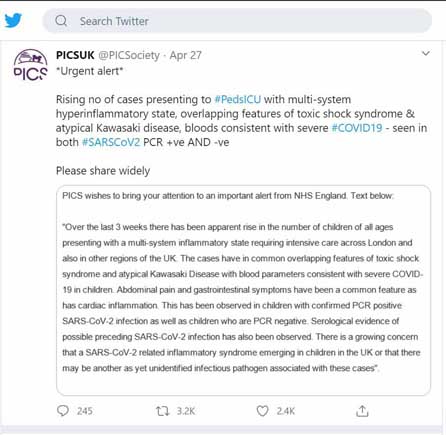Open the @PICSociety handle link
The height and width of the screenshot is (435, 446).
pyautogui.click(x=129, y=55)
